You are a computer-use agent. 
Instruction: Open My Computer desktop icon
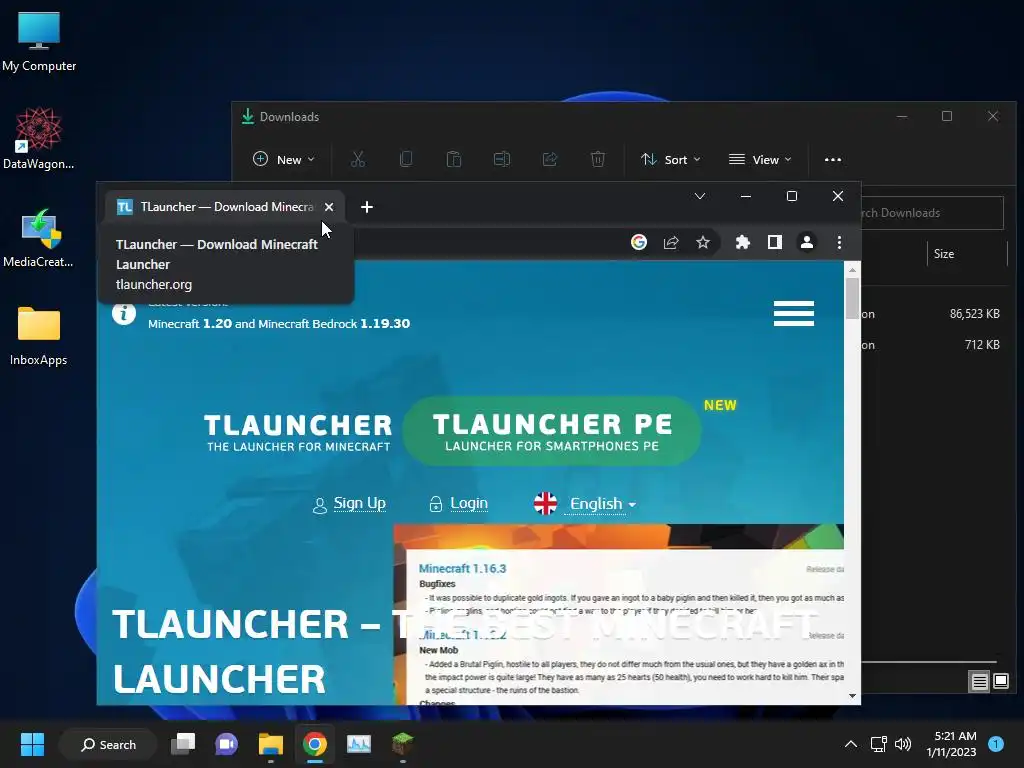tap(39, 42)
